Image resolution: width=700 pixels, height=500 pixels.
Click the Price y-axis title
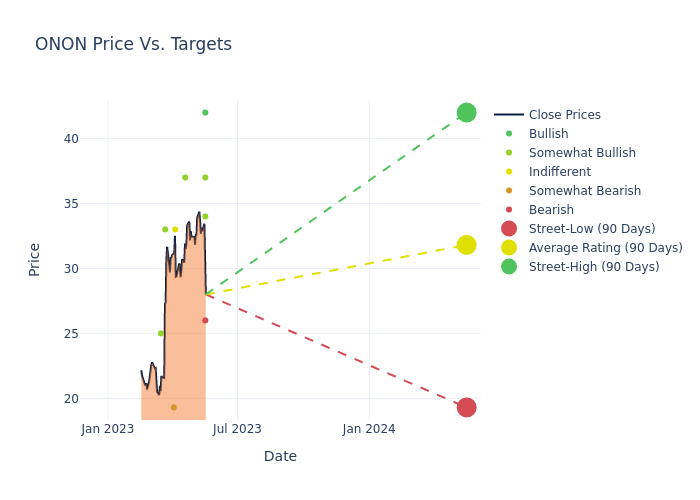(35, 259)
